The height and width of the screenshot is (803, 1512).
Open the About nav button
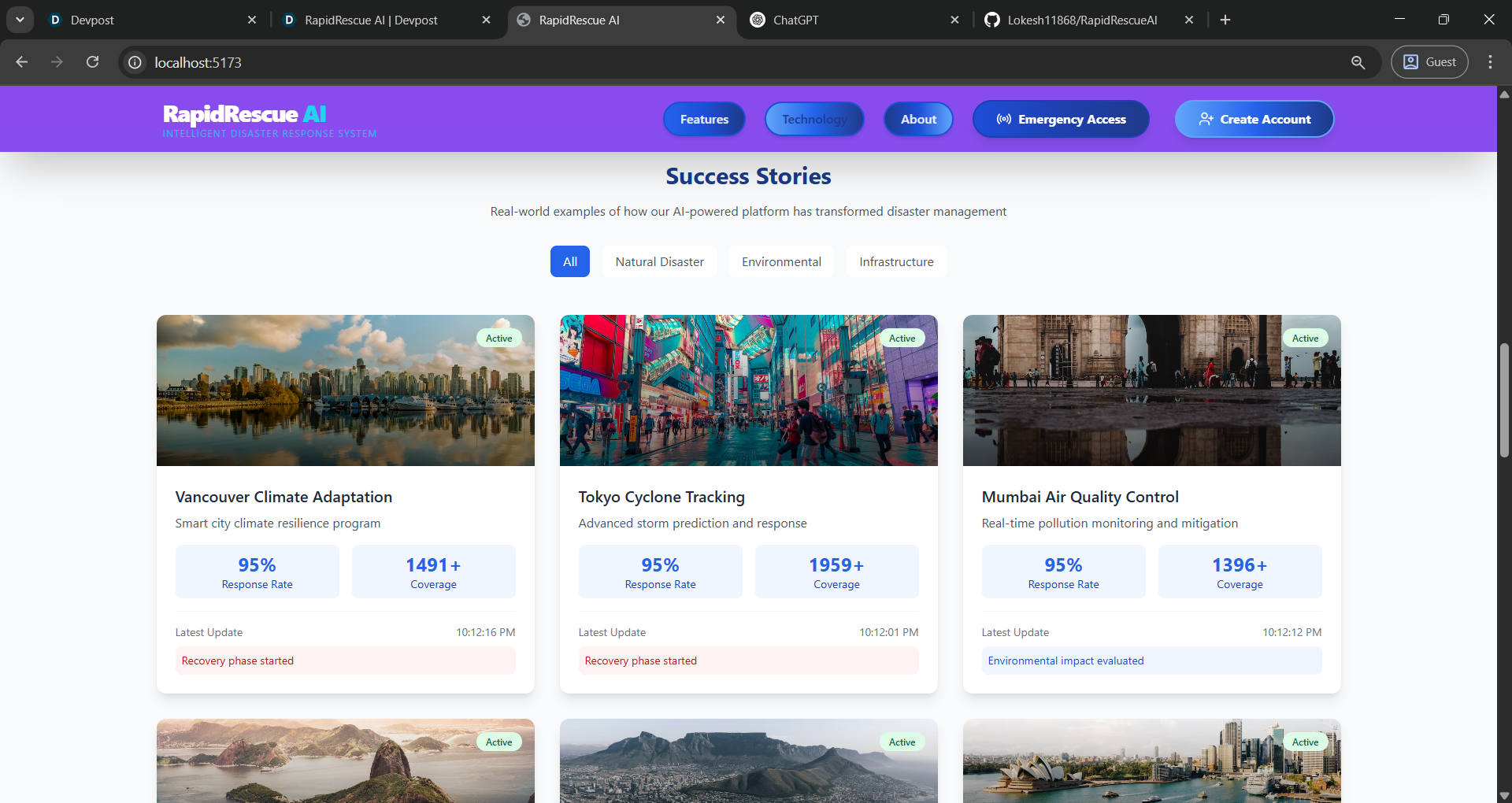point(918,120)
